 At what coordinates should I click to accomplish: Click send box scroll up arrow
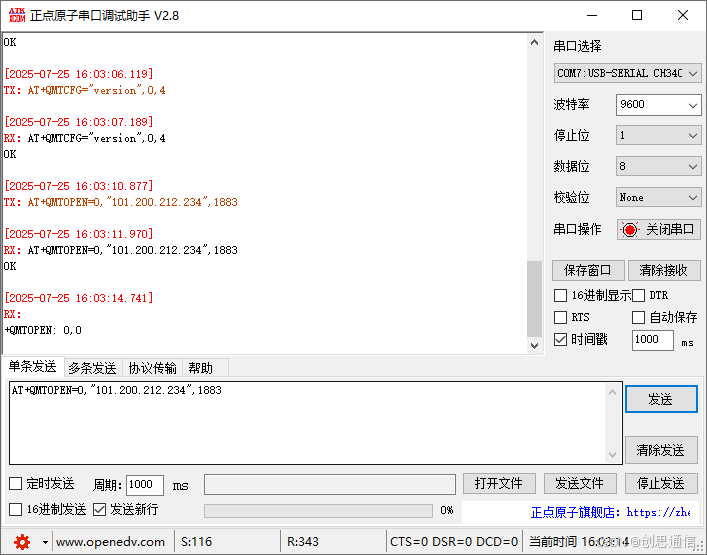pyautogui.click(x=612, y=392)
